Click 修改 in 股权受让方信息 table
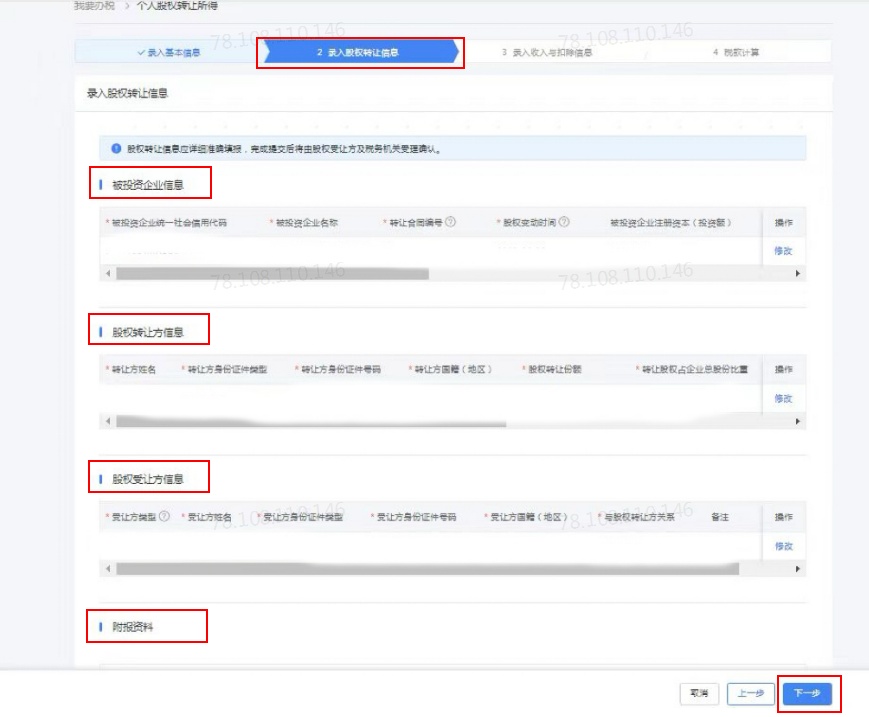The width and height of the screenshot is (869, 717). pyautogui.click(x=783, y=546)
